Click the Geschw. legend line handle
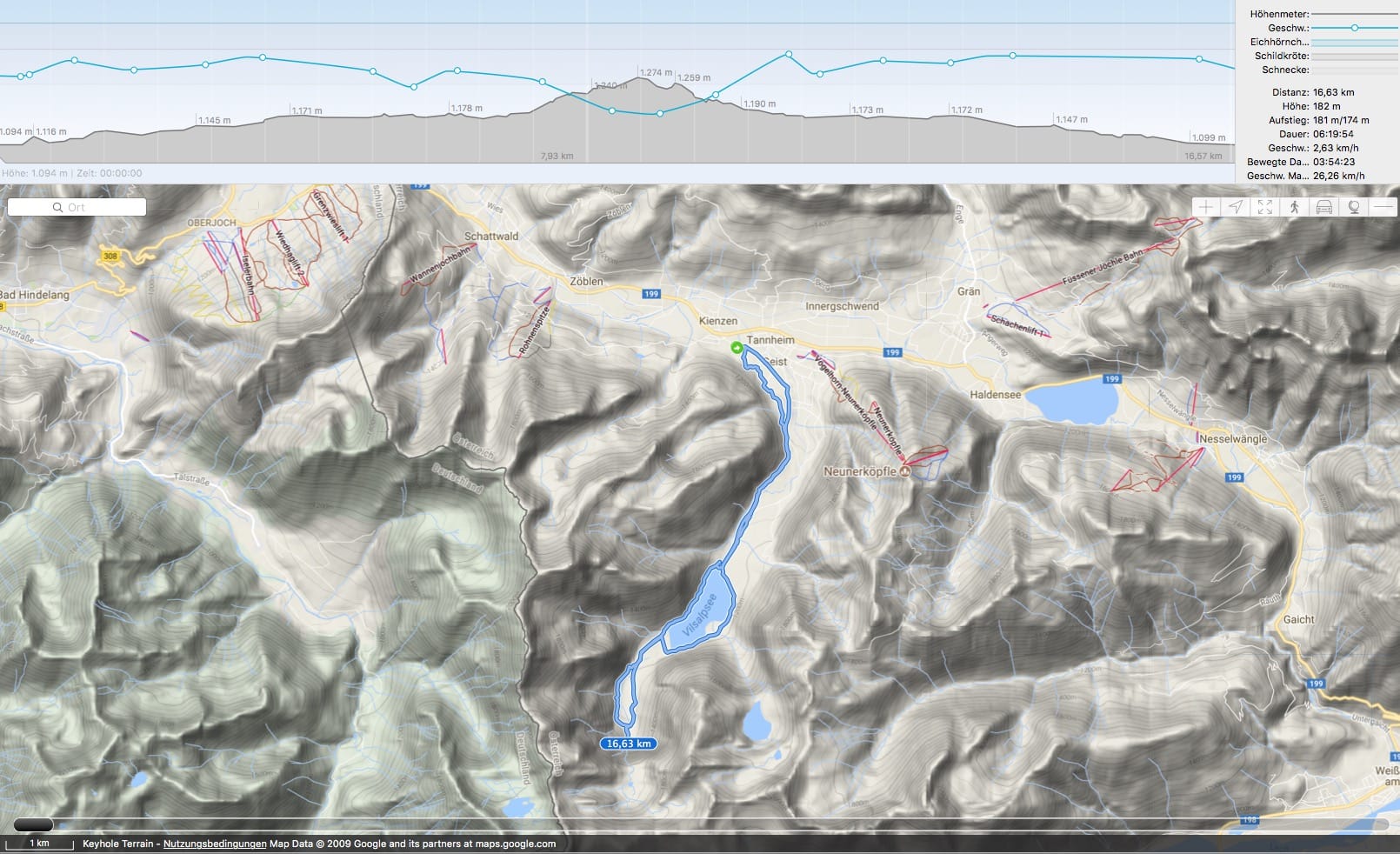 pos(1355,28)
